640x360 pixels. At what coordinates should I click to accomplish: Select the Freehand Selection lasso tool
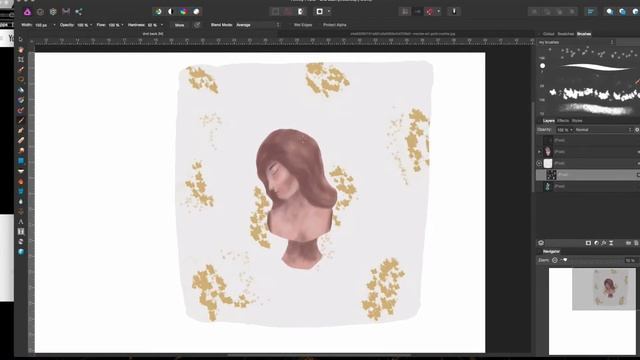click(x=21, y=80)
